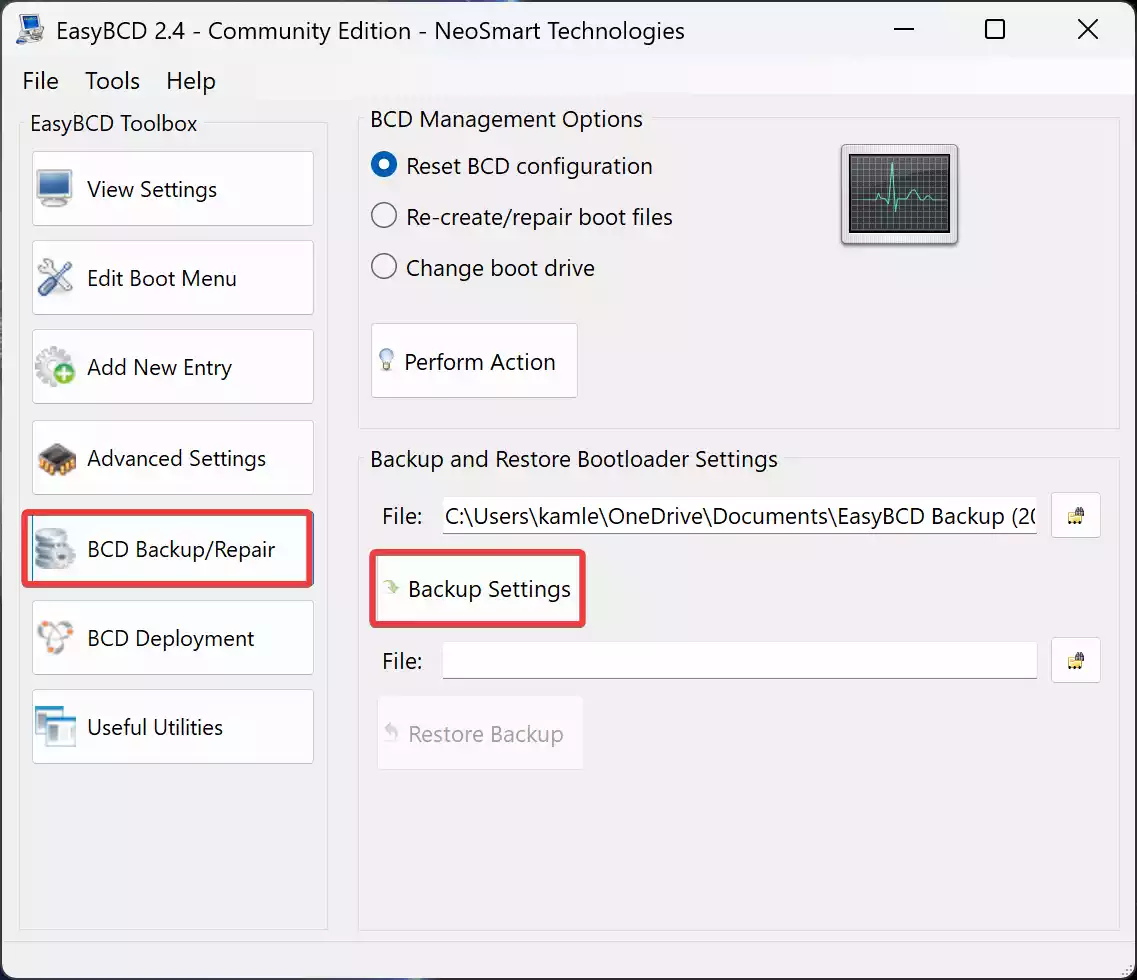Click the Edit Boot Menu tools icon
Viewport: 1137px width, 980px height.
coord(55,278)
